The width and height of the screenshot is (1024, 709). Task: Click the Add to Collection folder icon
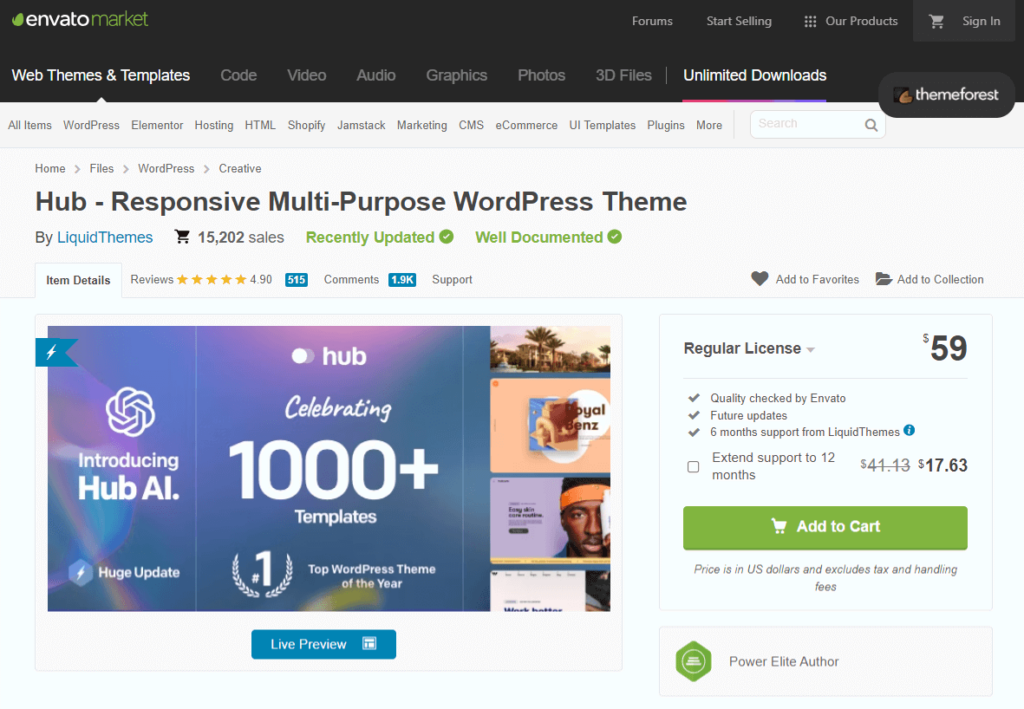pyautogui.click(x=884, y=279)
